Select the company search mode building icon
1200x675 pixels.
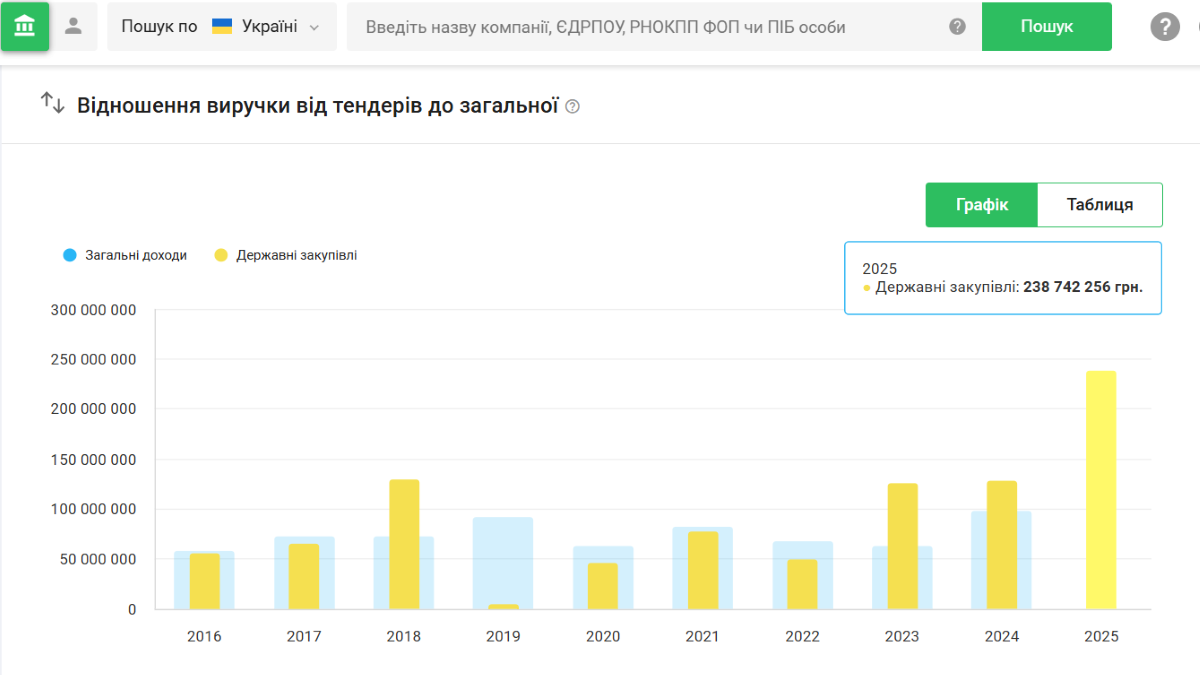coord(25,26)
